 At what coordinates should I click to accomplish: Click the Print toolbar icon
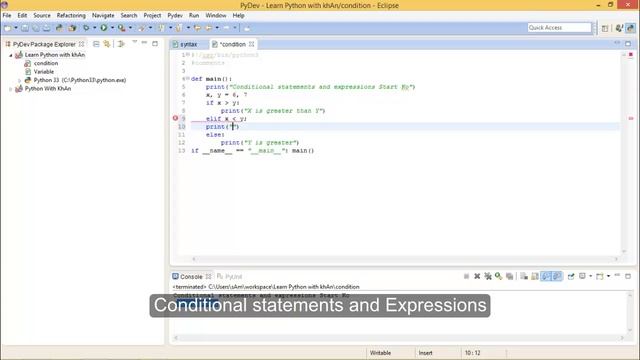point(47,28)
